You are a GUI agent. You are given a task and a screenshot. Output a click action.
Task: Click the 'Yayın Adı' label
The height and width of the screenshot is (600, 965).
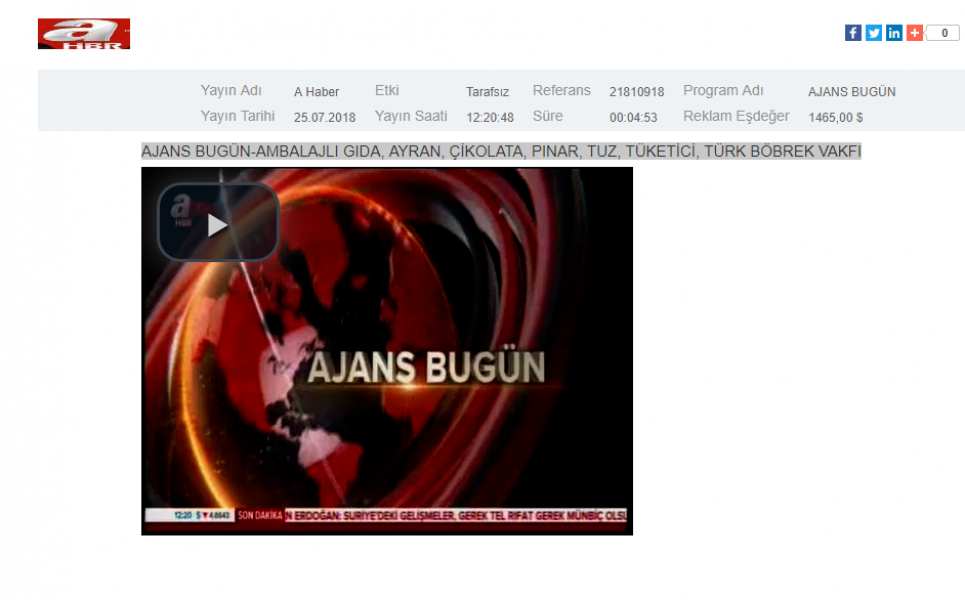pos(231,90)
